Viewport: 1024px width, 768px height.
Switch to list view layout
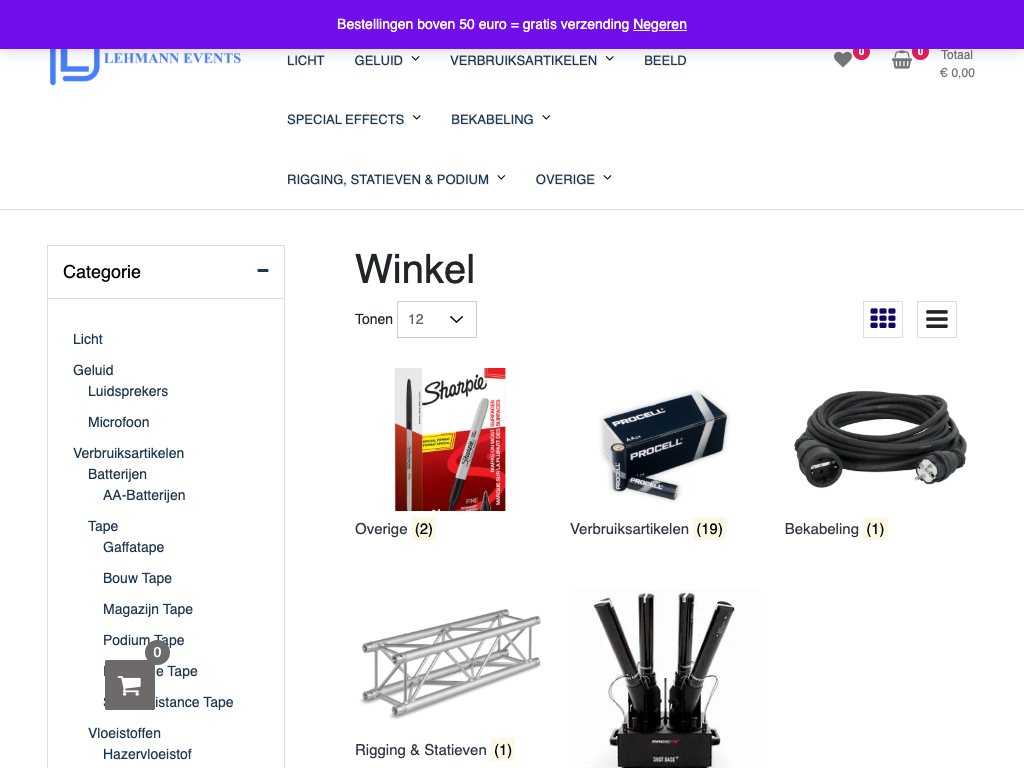936,319
